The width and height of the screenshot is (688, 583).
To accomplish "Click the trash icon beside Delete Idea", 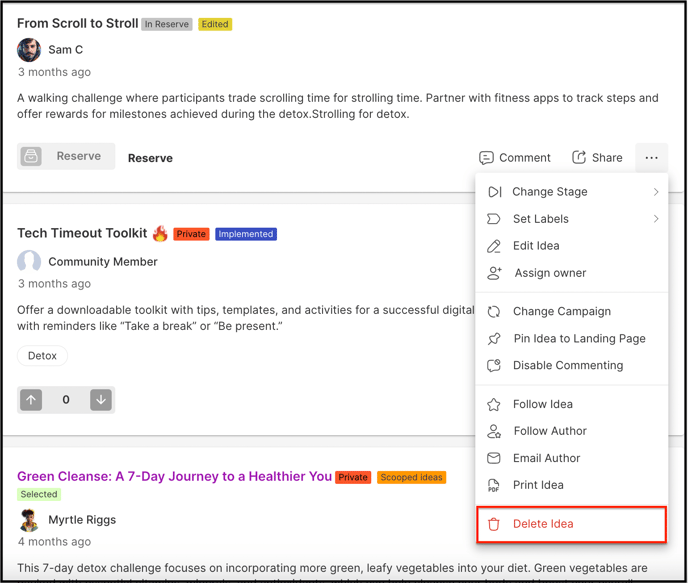I will 494,524.
